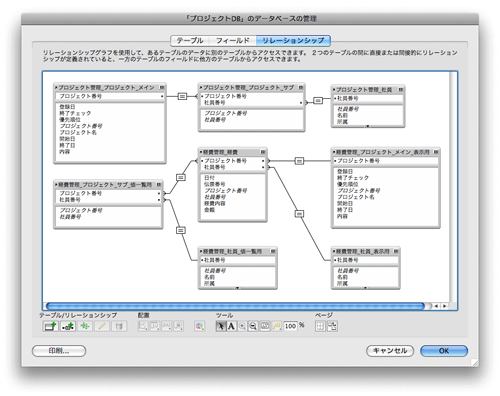The image size is (500, 396).
Task: Select the text note A tool
Action: coord(231,326)
